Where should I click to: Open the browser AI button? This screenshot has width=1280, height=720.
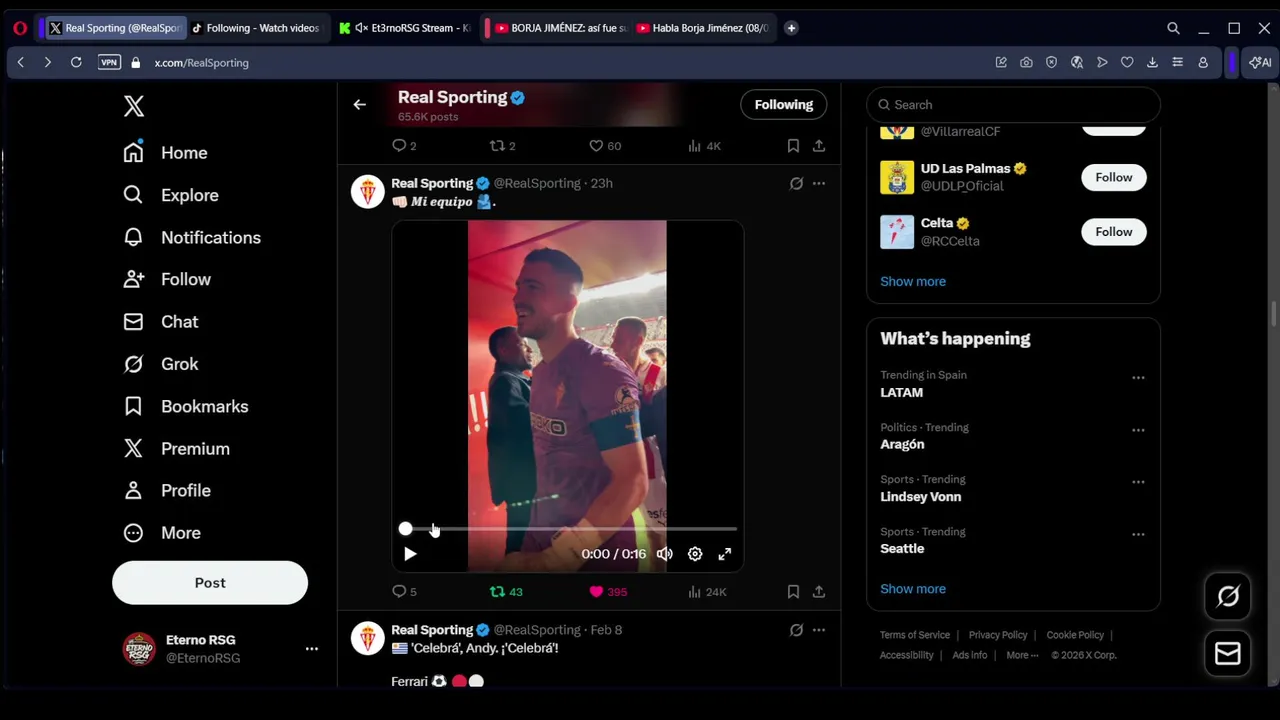point(1260,62)
